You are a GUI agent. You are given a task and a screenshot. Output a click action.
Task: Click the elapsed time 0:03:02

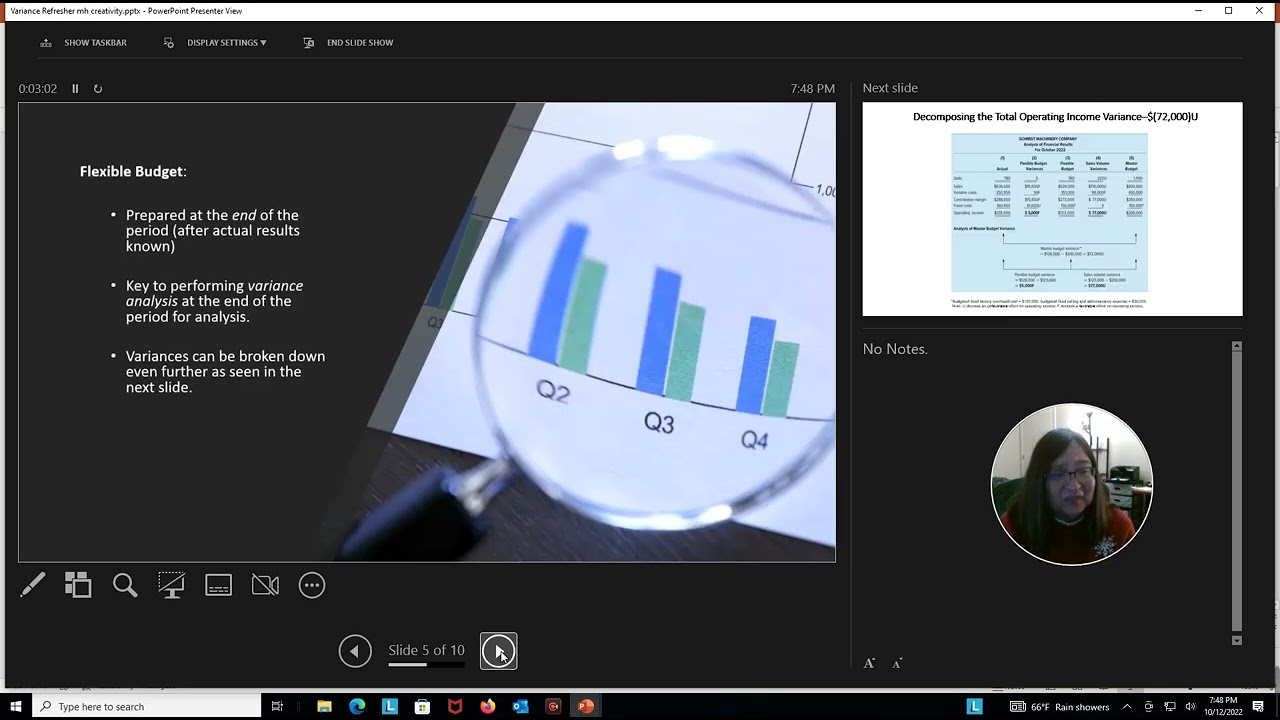point(38,89)
